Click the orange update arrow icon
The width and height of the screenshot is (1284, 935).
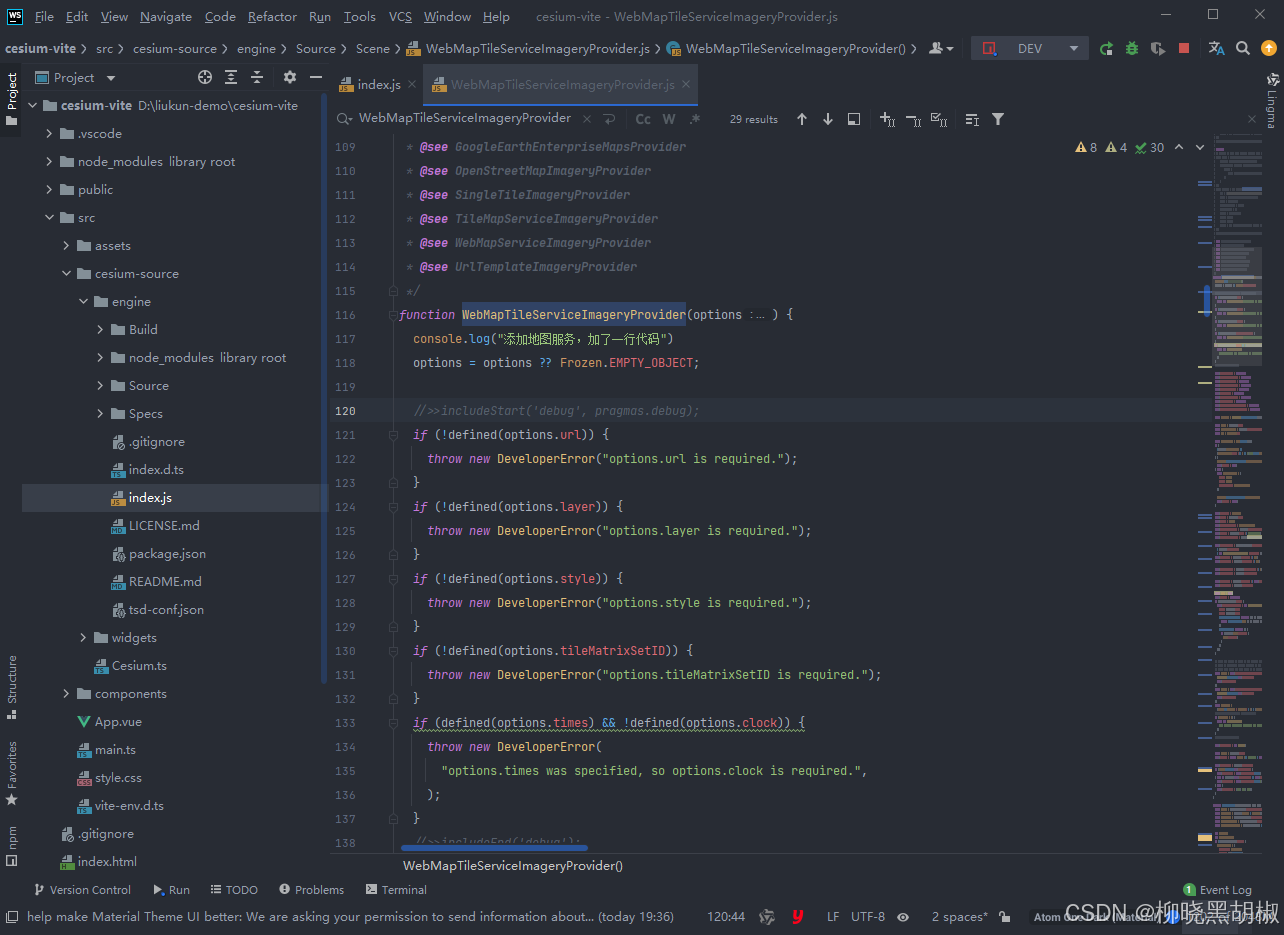[x=1269, y=48]
